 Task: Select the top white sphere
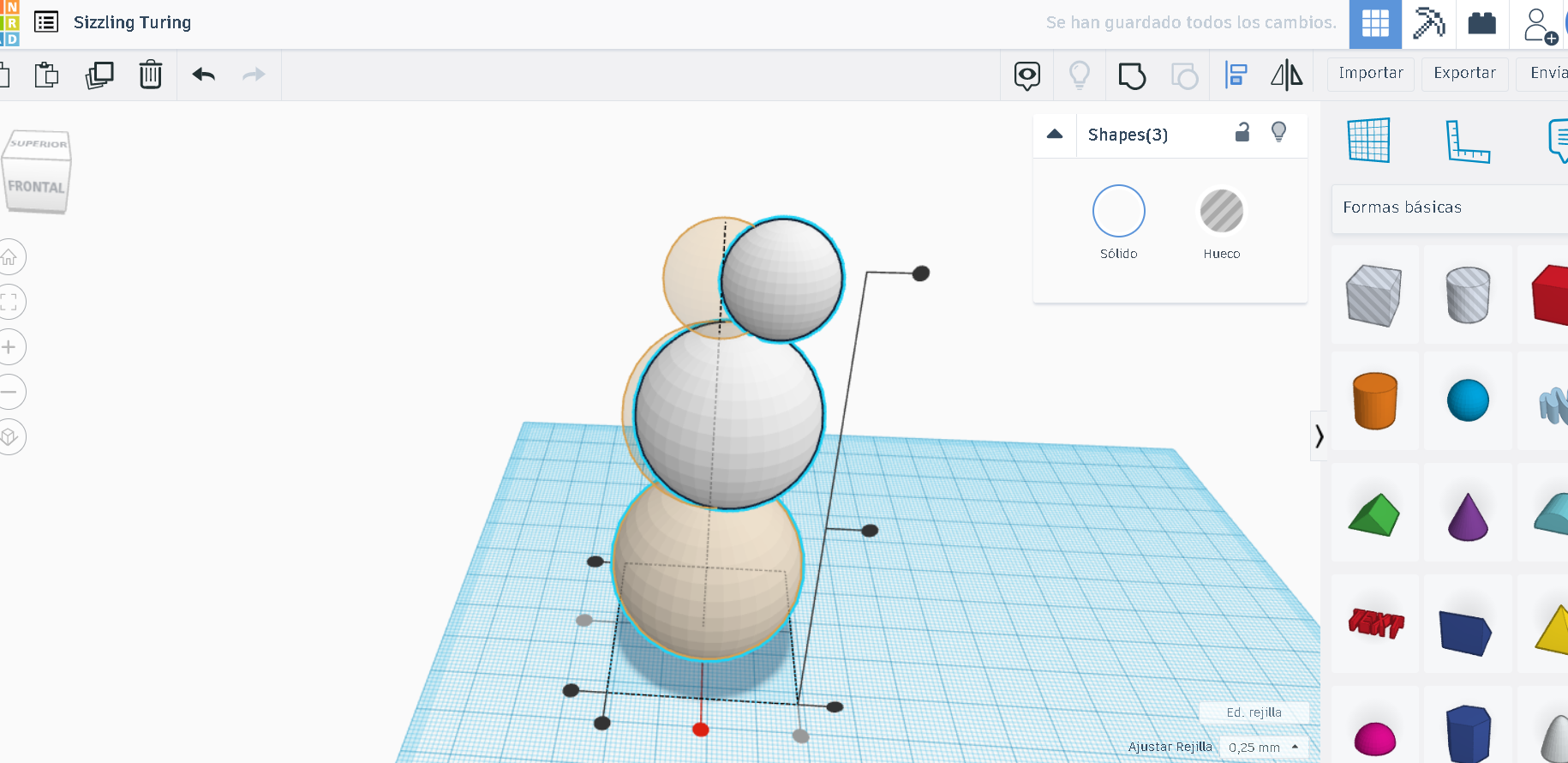point(782,279)
